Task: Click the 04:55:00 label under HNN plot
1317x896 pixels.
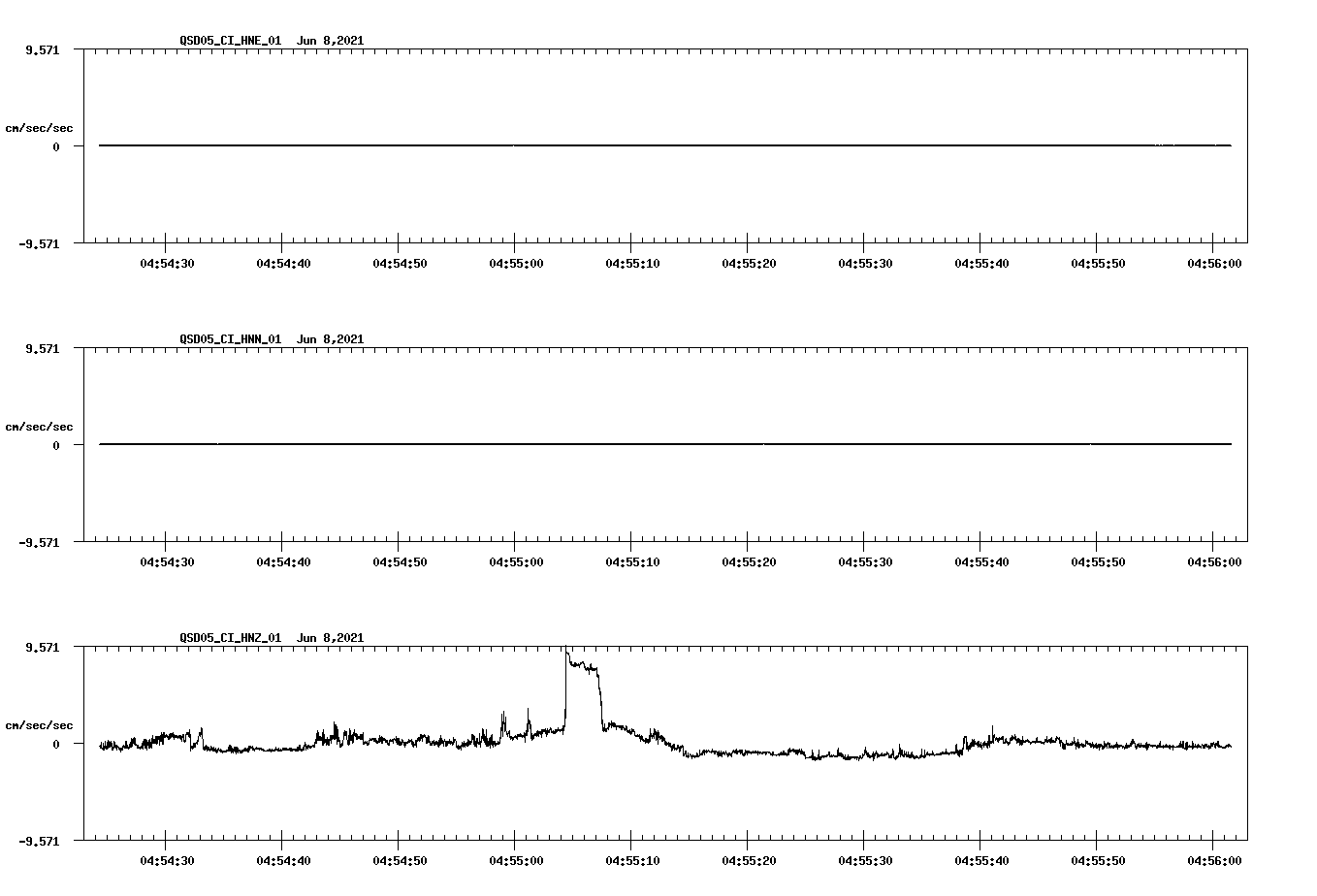Action: [516, 562]
